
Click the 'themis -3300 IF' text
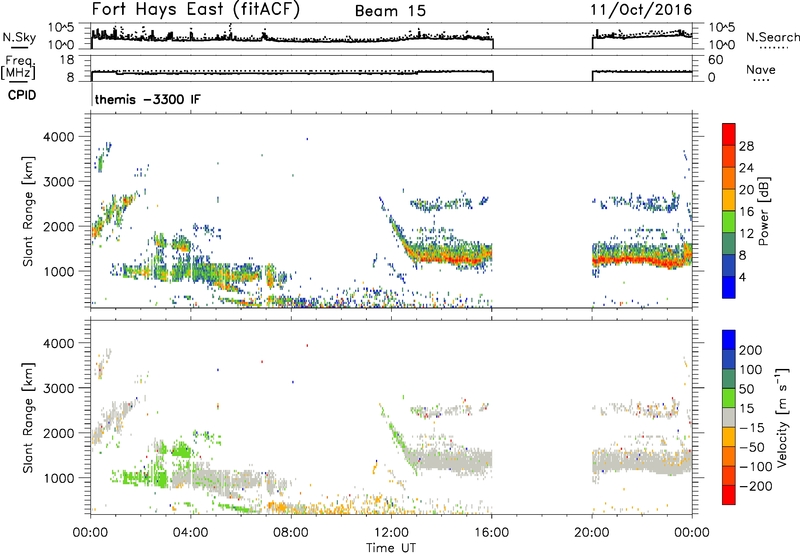[x=148, y=99]
